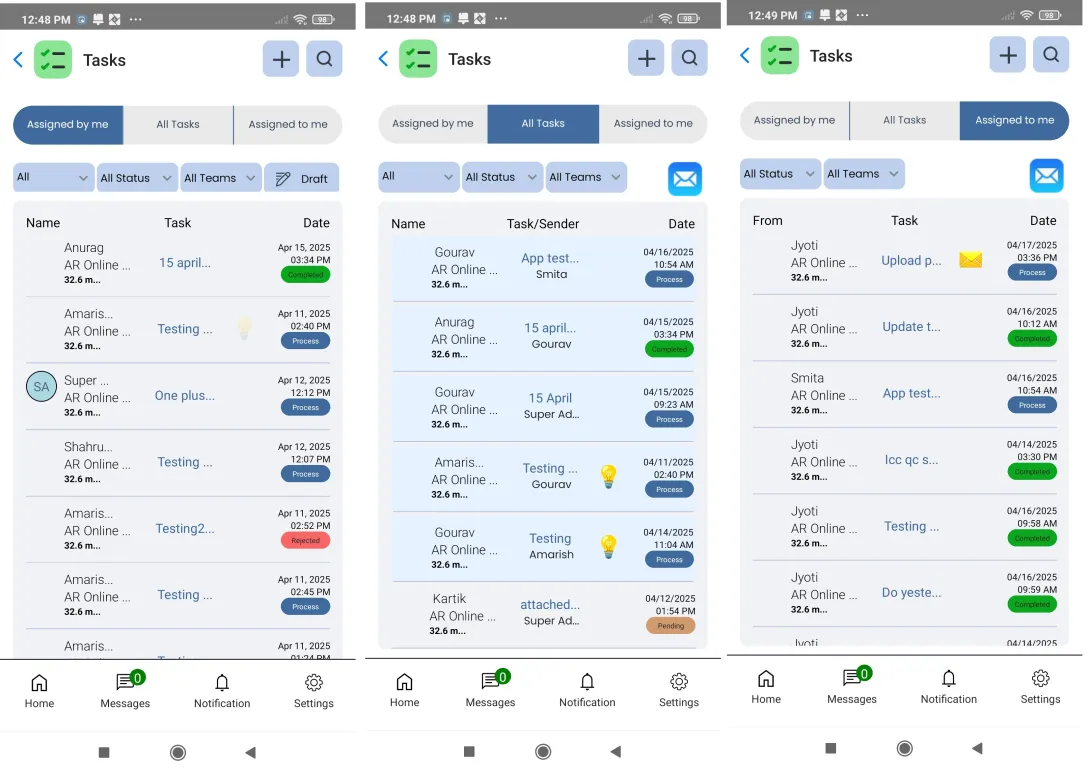The height and width of the screenshot is (771, 1090).
Task: Open Notification on the middle screen's bottom bar
Action: tap(587, 690)
